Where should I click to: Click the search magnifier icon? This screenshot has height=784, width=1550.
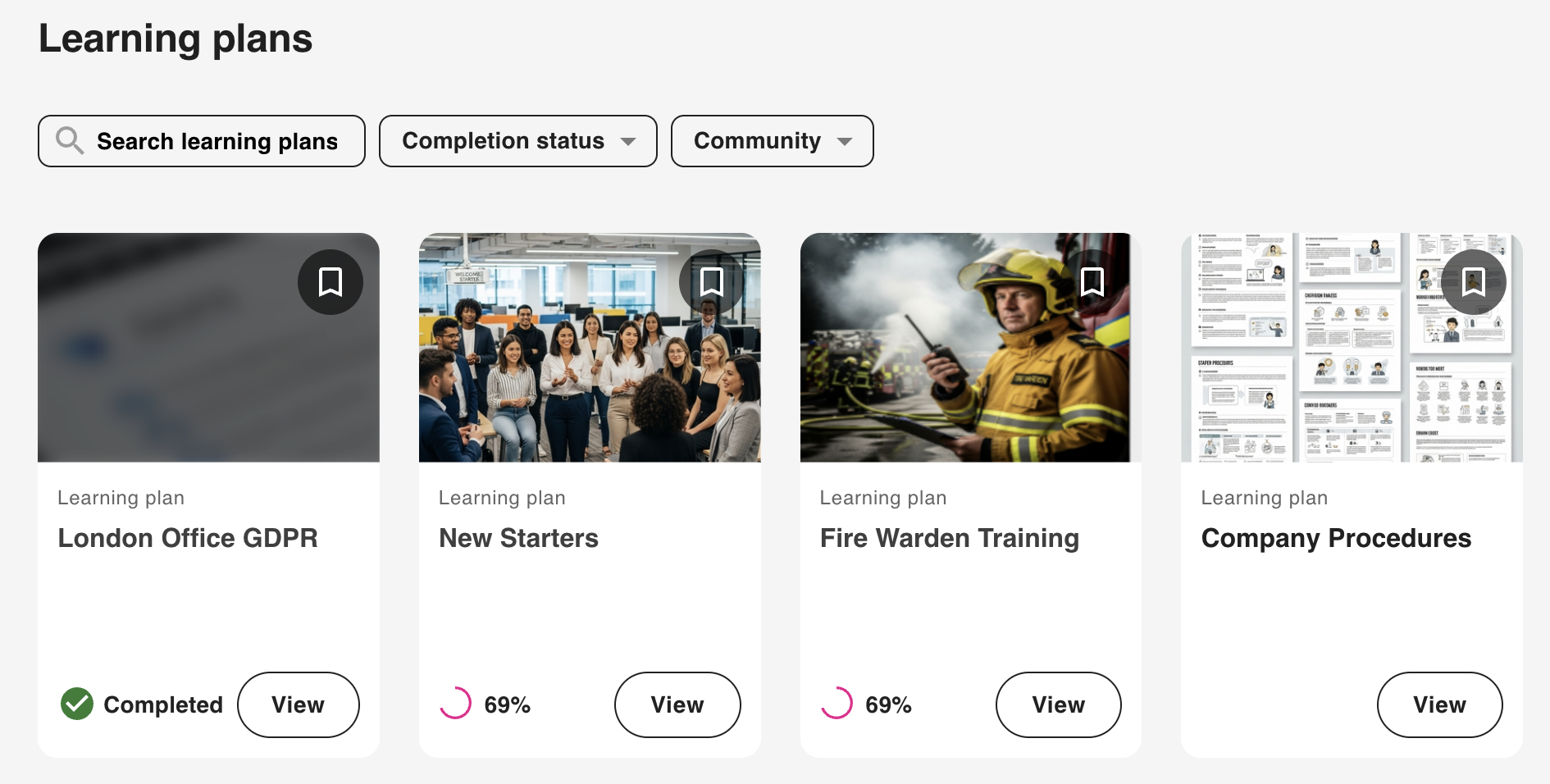(x=70, y=141)
